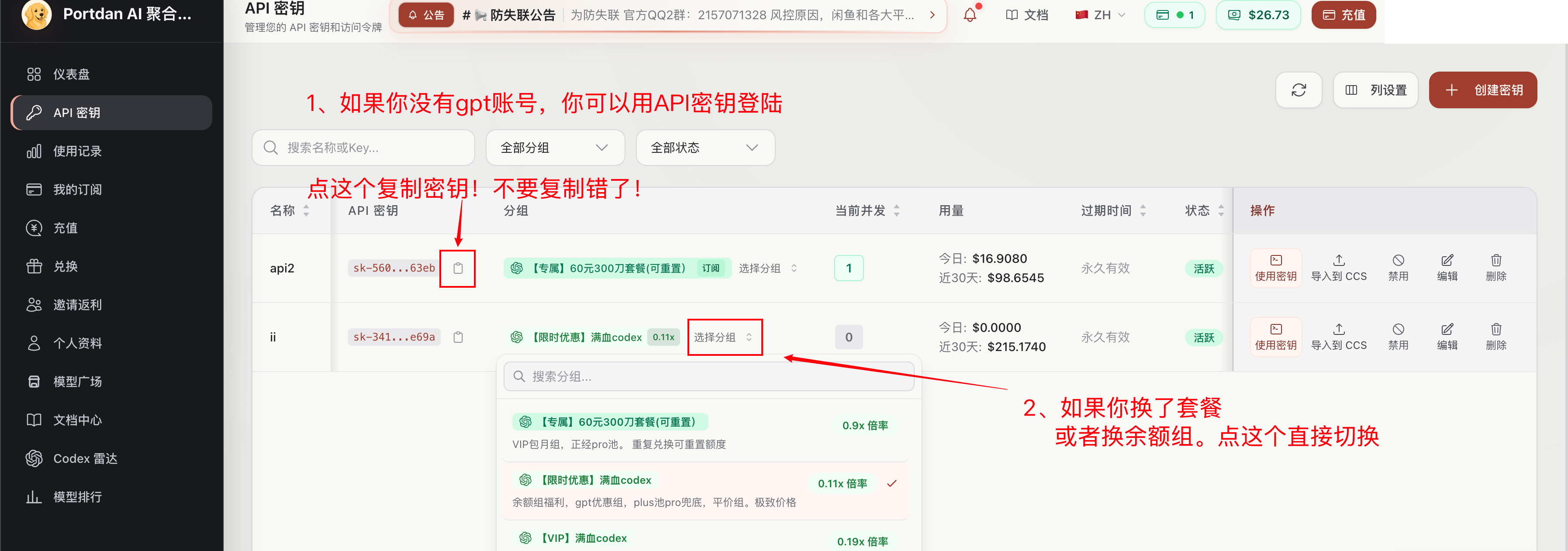Open the 充值 sidebar item
The width and height of the screenshot is (1568, 551).
(111, 227)
